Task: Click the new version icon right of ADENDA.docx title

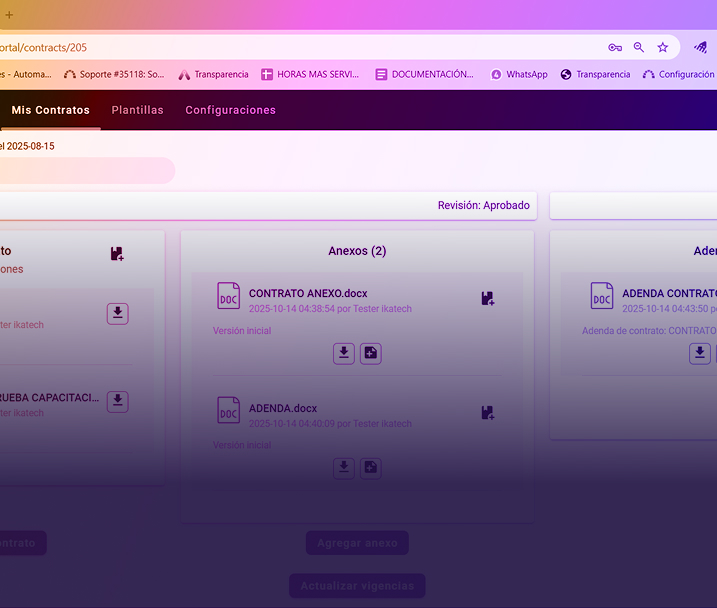Action: (x=488, y=412)
